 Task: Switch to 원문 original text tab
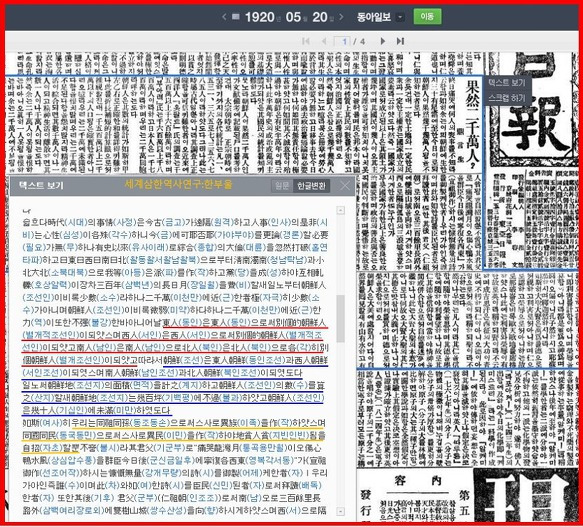(x=282, y=186)
